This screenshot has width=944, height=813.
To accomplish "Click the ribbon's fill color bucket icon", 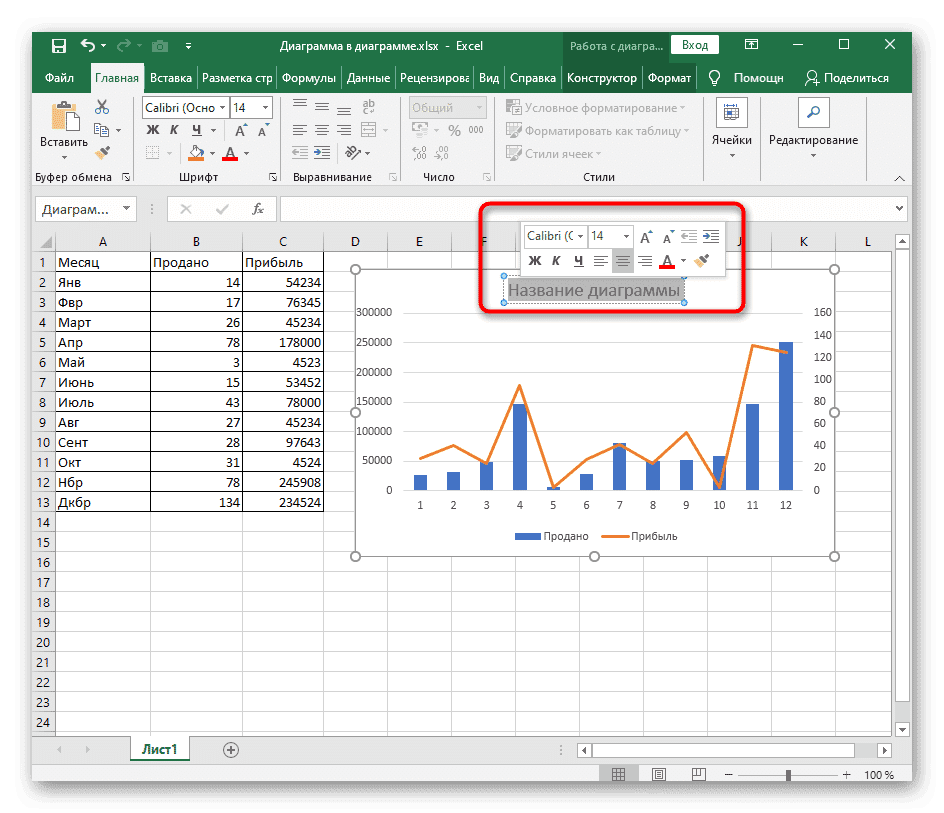I will click(x=196, y=153).
